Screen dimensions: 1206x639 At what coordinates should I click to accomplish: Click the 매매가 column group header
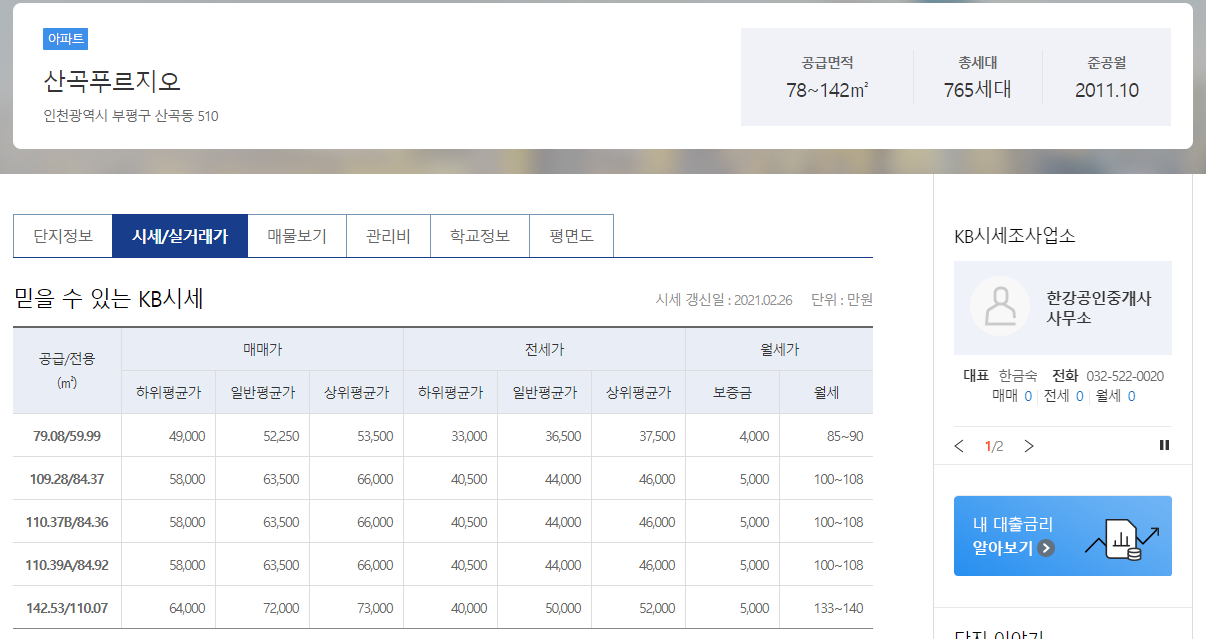coord(262,350)
